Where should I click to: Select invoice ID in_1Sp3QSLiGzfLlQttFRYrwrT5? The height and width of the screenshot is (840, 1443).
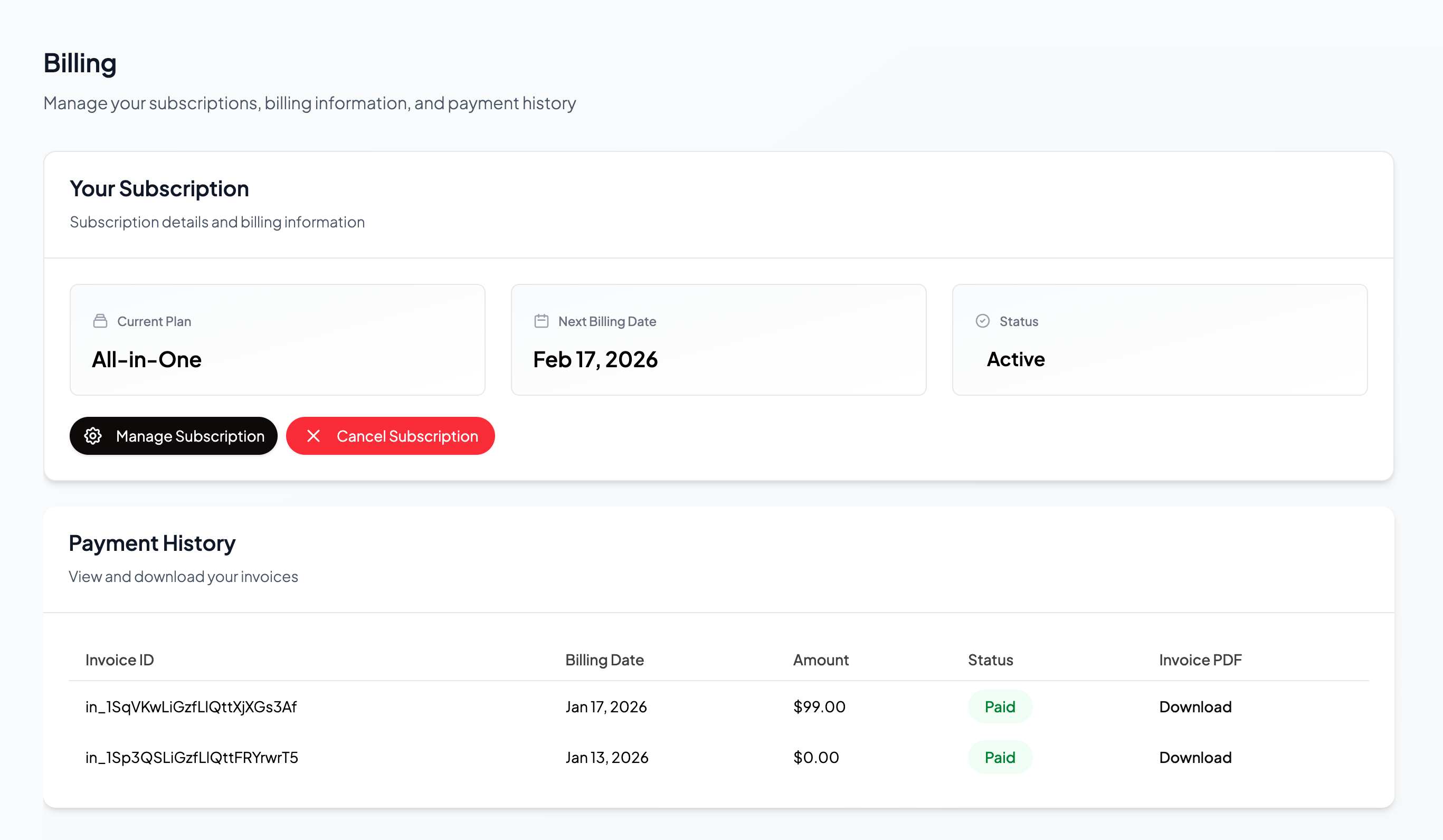click(x=191, y=757)
